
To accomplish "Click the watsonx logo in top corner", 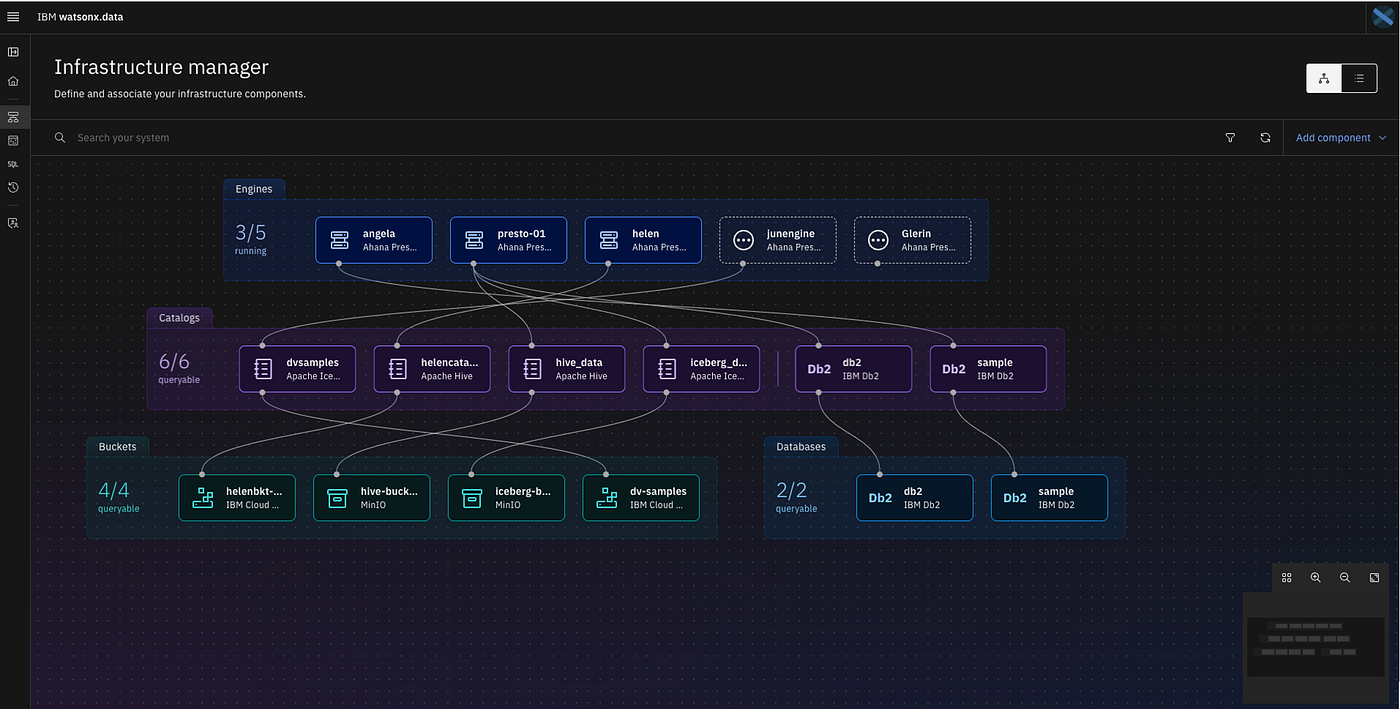I will (x=1383, y=17).
